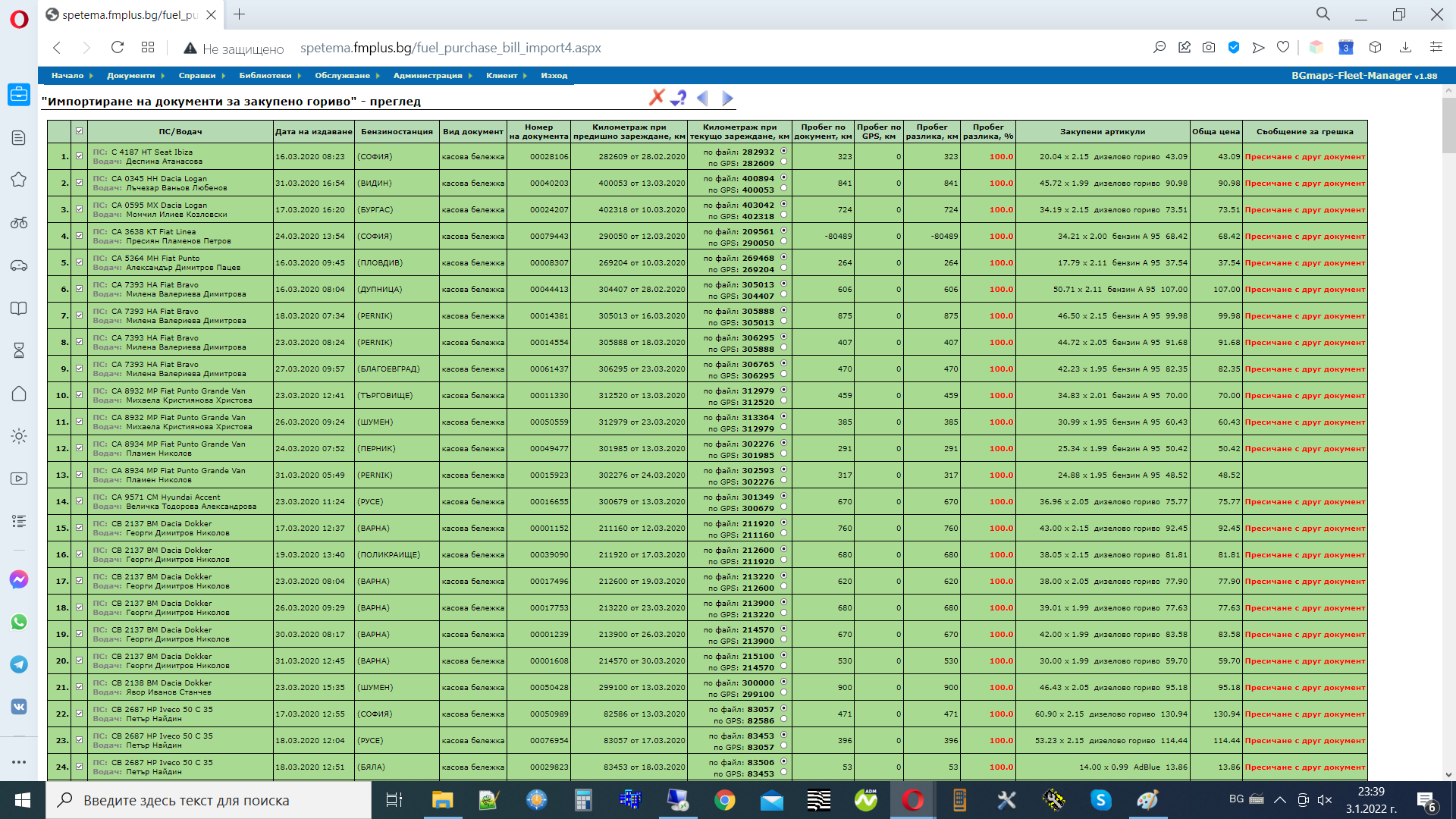Go back with the blue left arrow

coord(702,98)
